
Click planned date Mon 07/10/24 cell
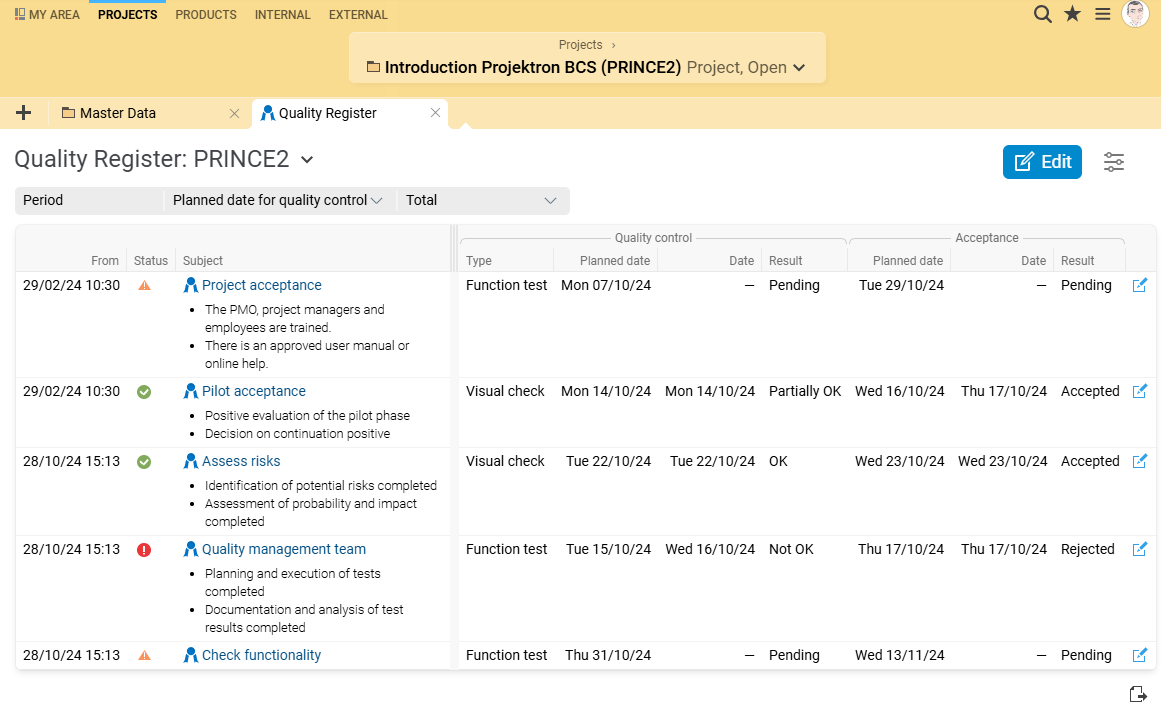point(606,285)
